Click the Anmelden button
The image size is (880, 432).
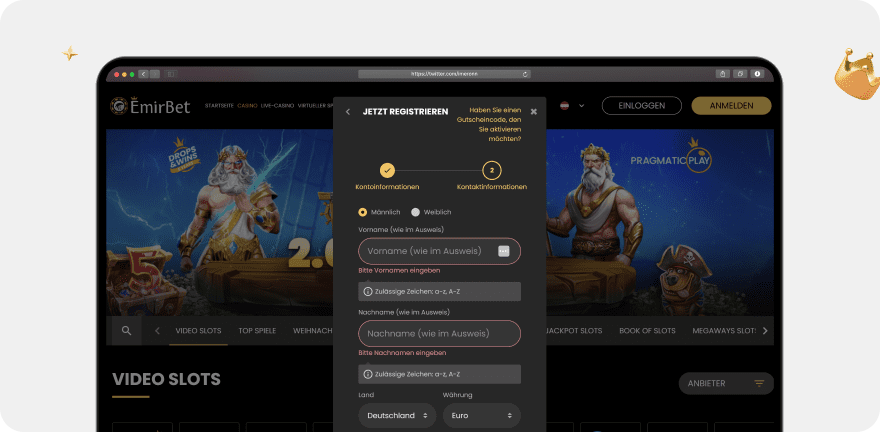point(731,105)
